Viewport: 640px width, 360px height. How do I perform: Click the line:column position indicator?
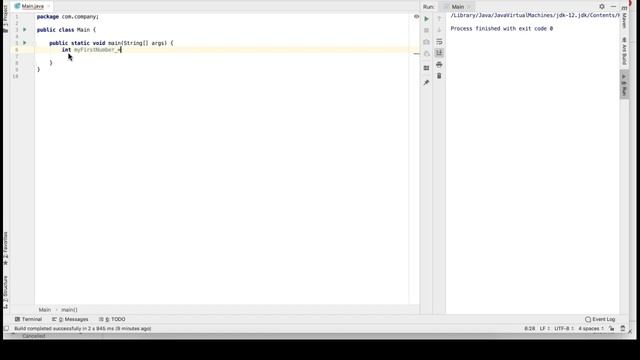[x=529, y=329]
